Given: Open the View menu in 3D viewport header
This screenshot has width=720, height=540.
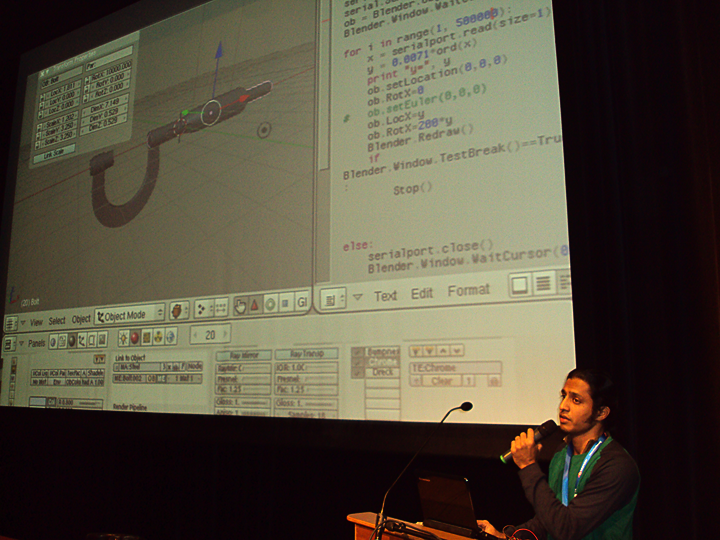Looking at the screenshot, I should 36,322.
